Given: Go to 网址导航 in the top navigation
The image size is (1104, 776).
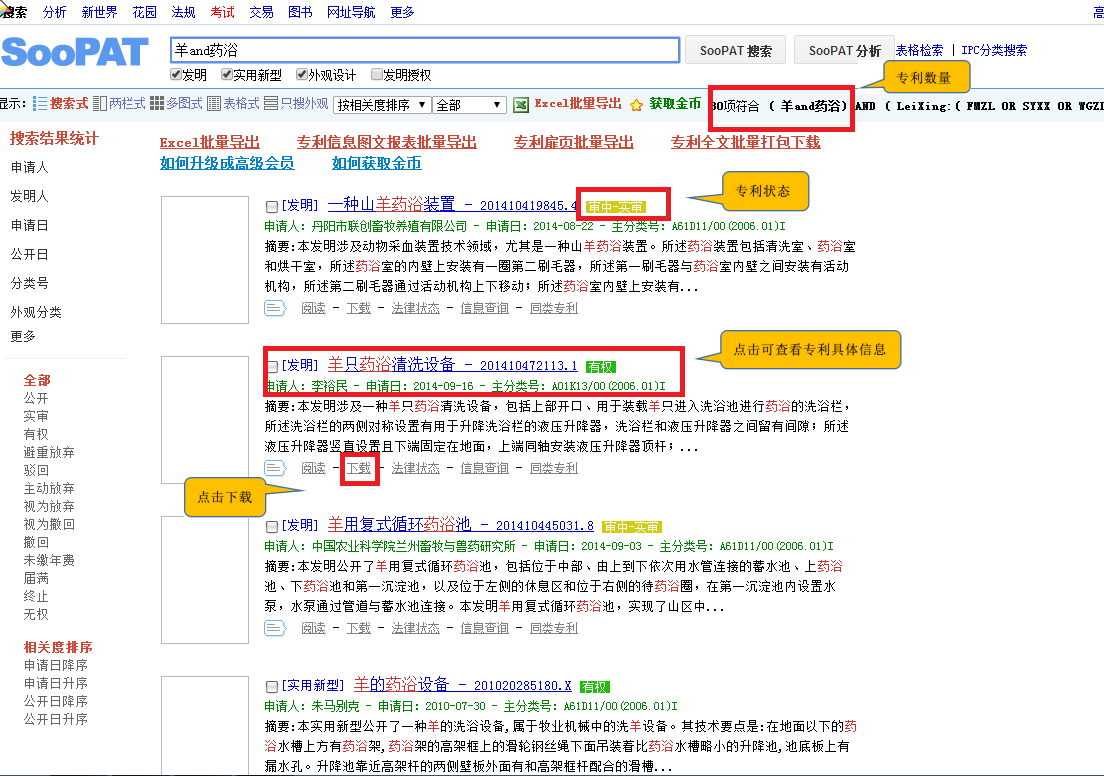Looking at the screenshot, I should [351, 12].
